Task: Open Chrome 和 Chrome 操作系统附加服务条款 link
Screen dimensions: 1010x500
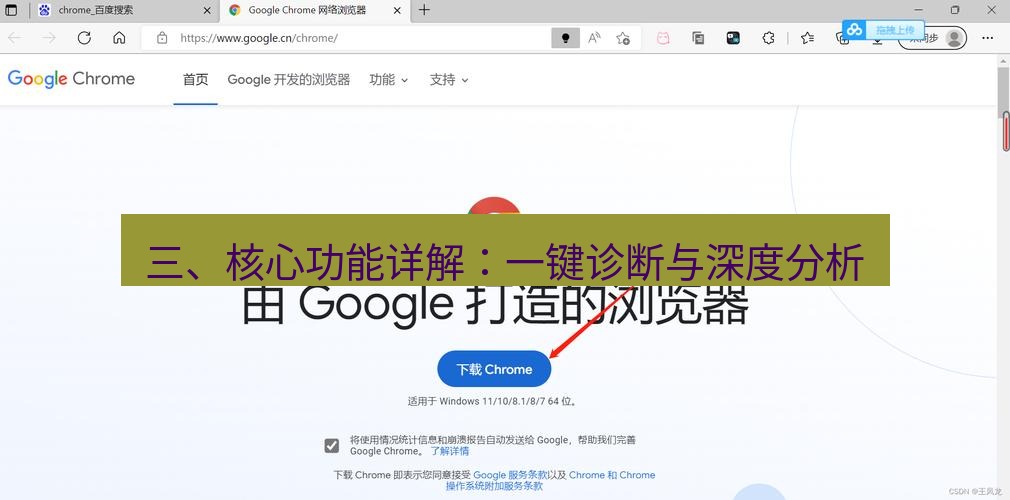Action: coord(550,480)
